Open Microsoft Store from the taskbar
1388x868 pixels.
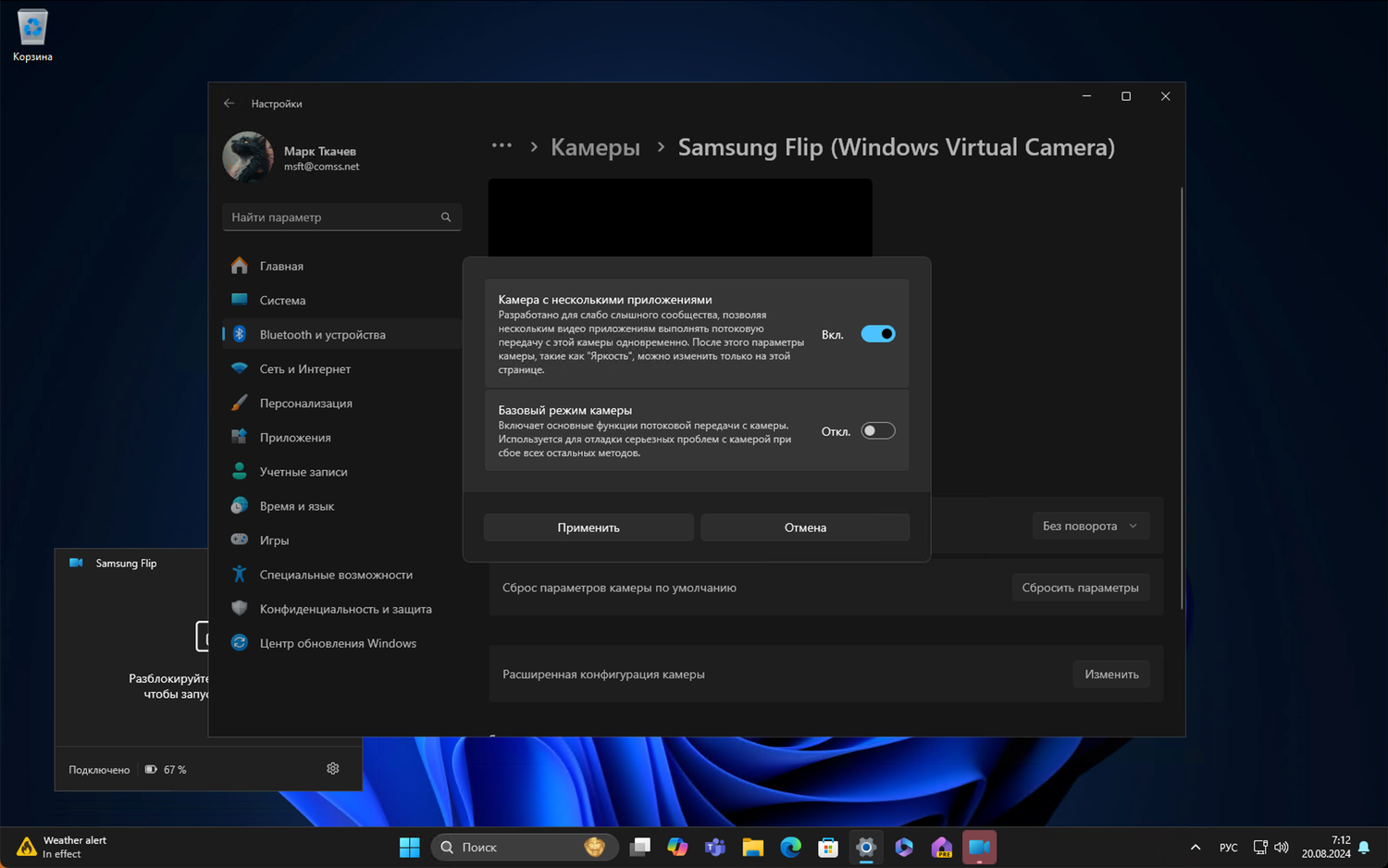[x=828, y=847]
